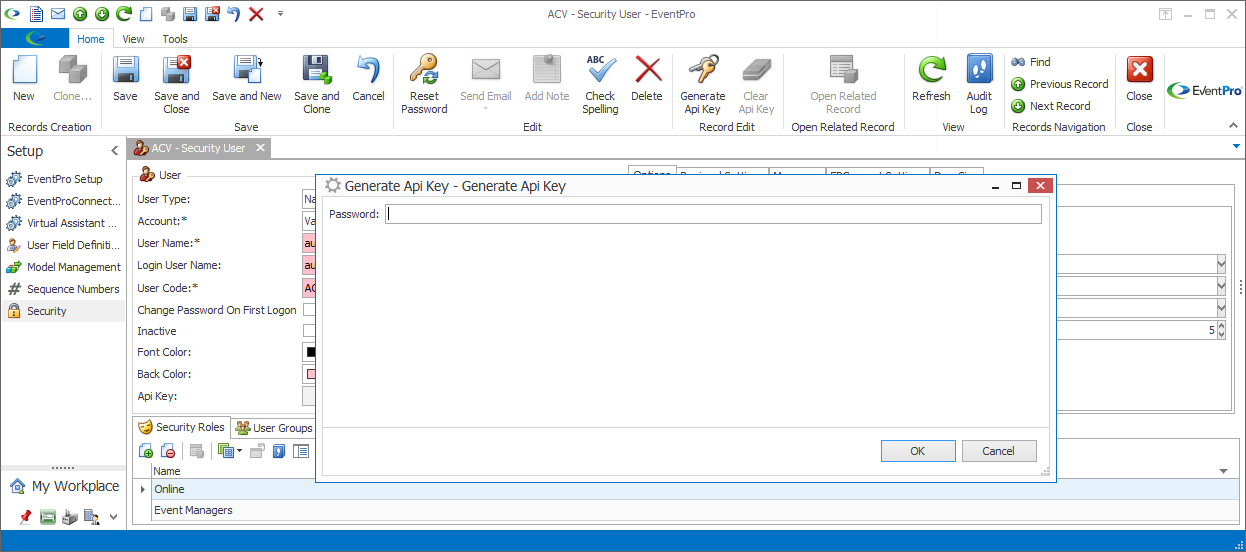
Task: Switch to the Security Roles tab
Action: [181, 427]
